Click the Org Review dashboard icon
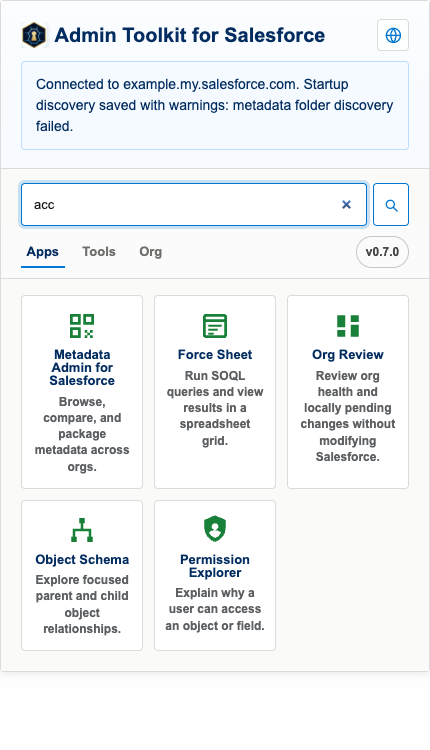Screen dimensions: 430x750 tap(348, 326)
